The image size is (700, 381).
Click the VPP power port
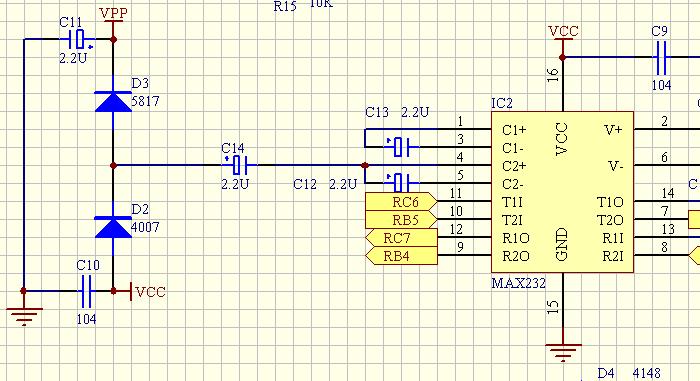pyautogui.click(x=113, y=18)
